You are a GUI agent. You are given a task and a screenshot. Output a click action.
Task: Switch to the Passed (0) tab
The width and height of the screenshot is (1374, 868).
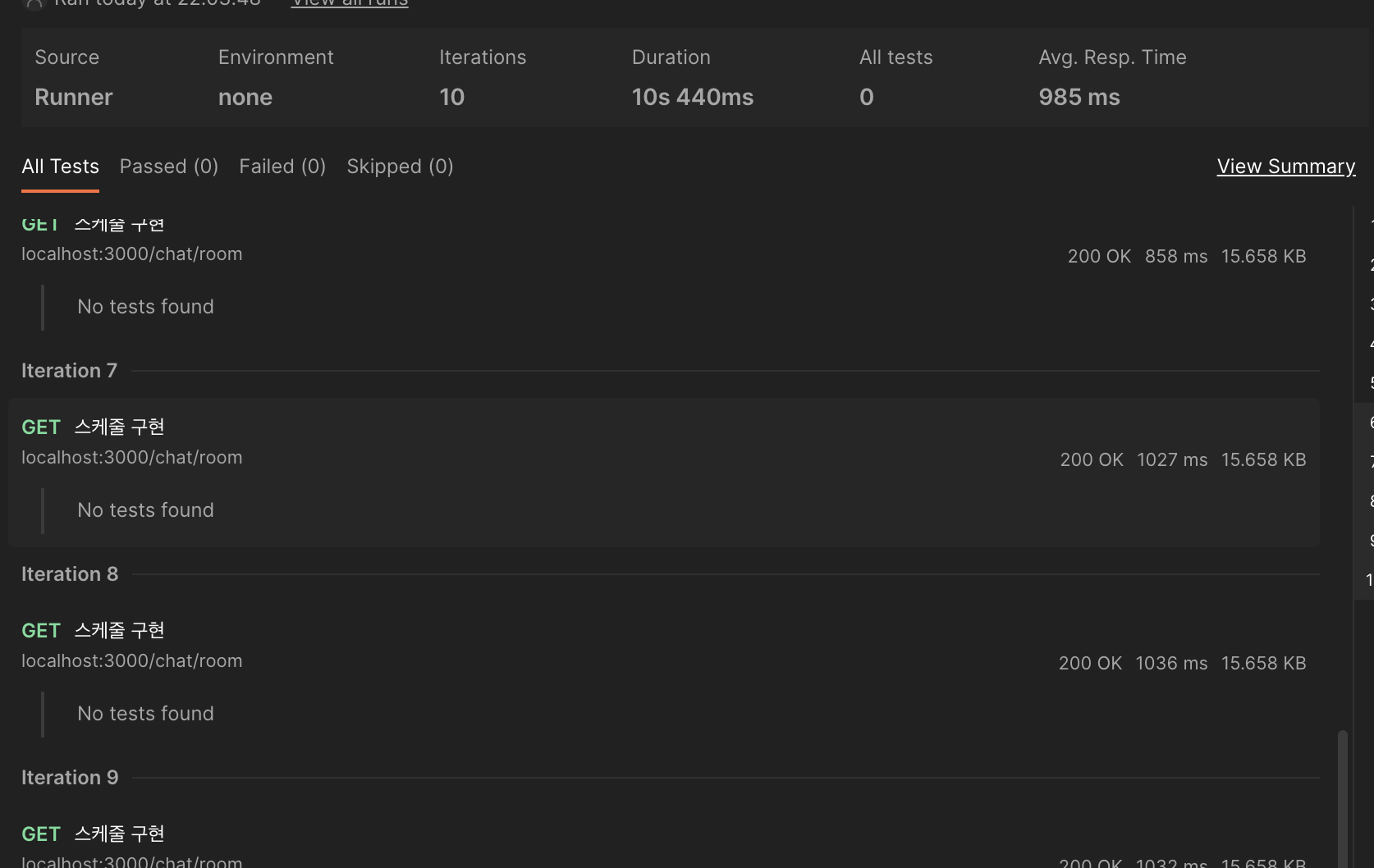[x=169, y=167]
